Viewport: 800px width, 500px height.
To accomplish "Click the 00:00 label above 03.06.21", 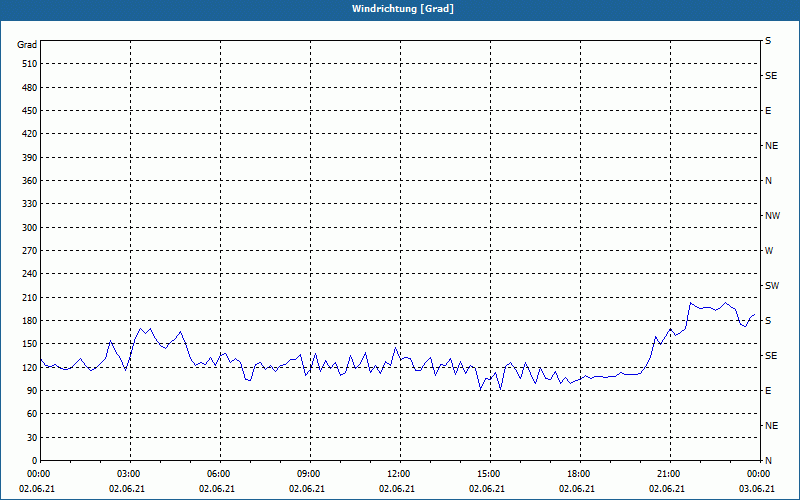I will [757, 474].
